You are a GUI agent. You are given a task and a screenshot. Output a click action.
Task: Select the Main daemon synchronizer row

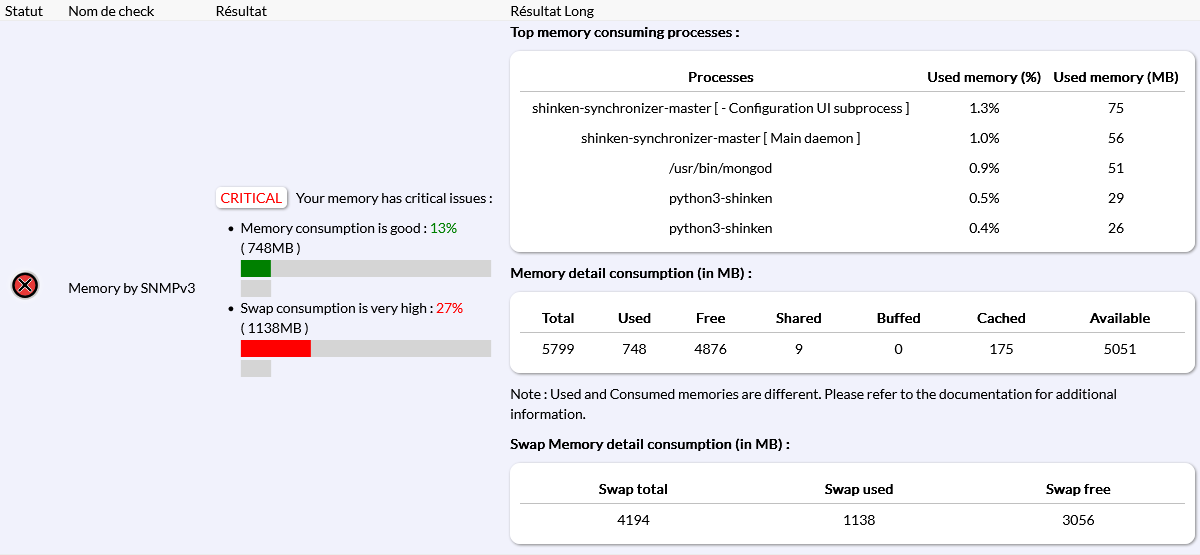pyautogui.click(x=720, y=138)
